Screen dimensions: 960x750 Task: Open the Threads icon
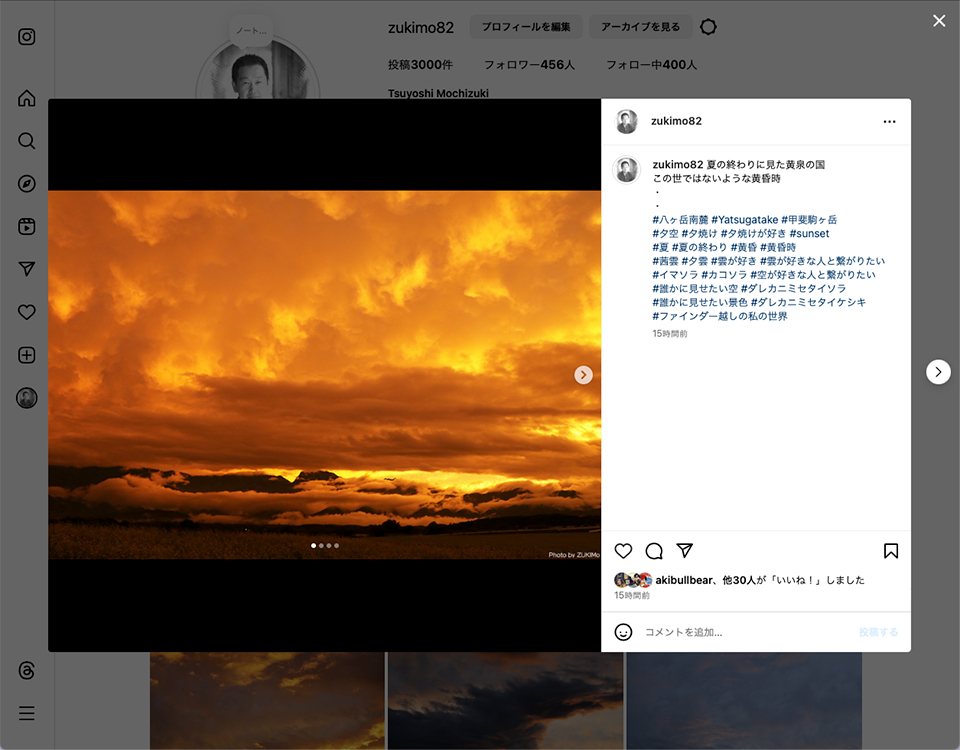26,670
